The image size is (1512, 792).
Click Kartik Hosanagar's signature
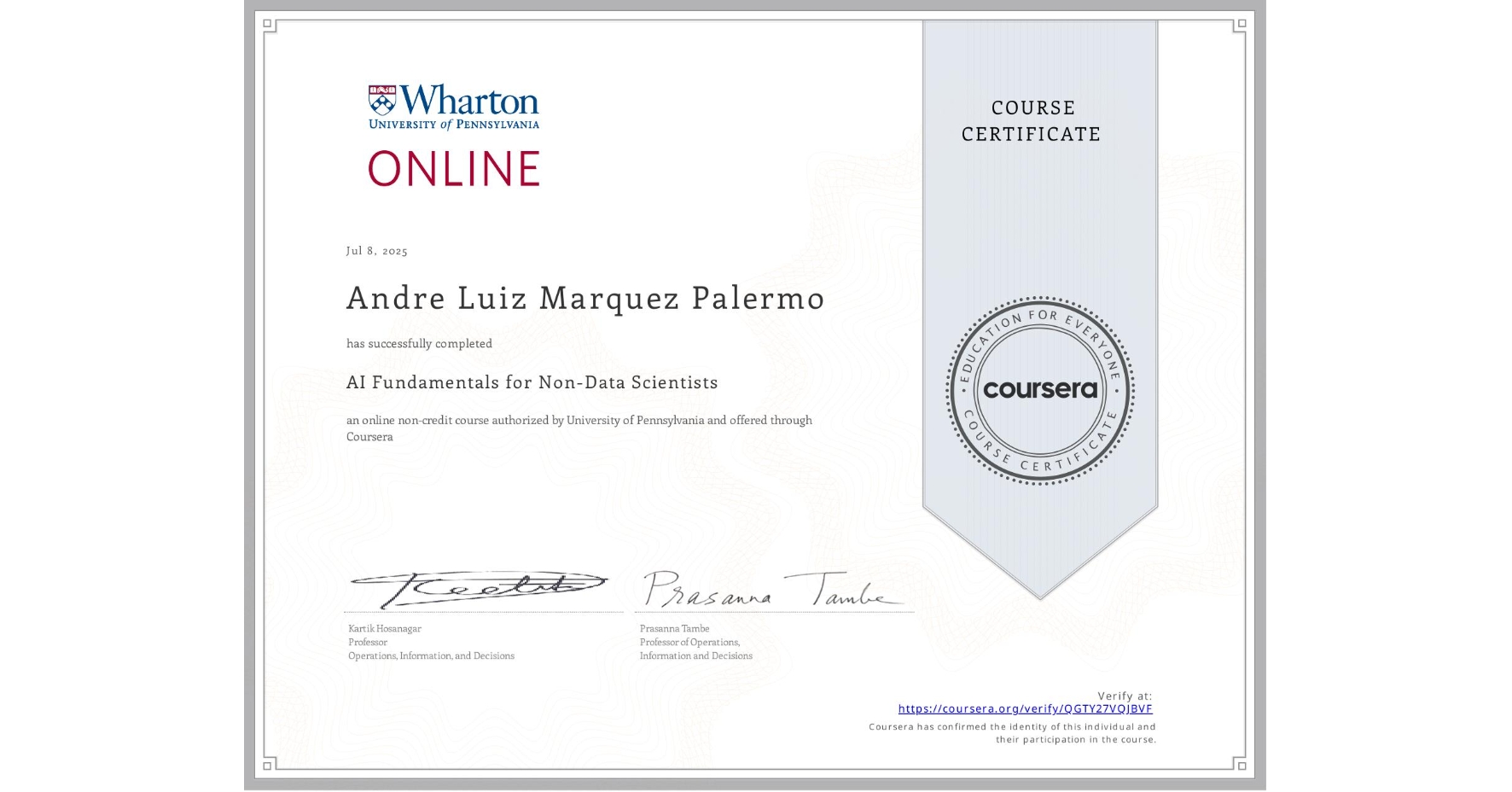click(x=478, y=589)
